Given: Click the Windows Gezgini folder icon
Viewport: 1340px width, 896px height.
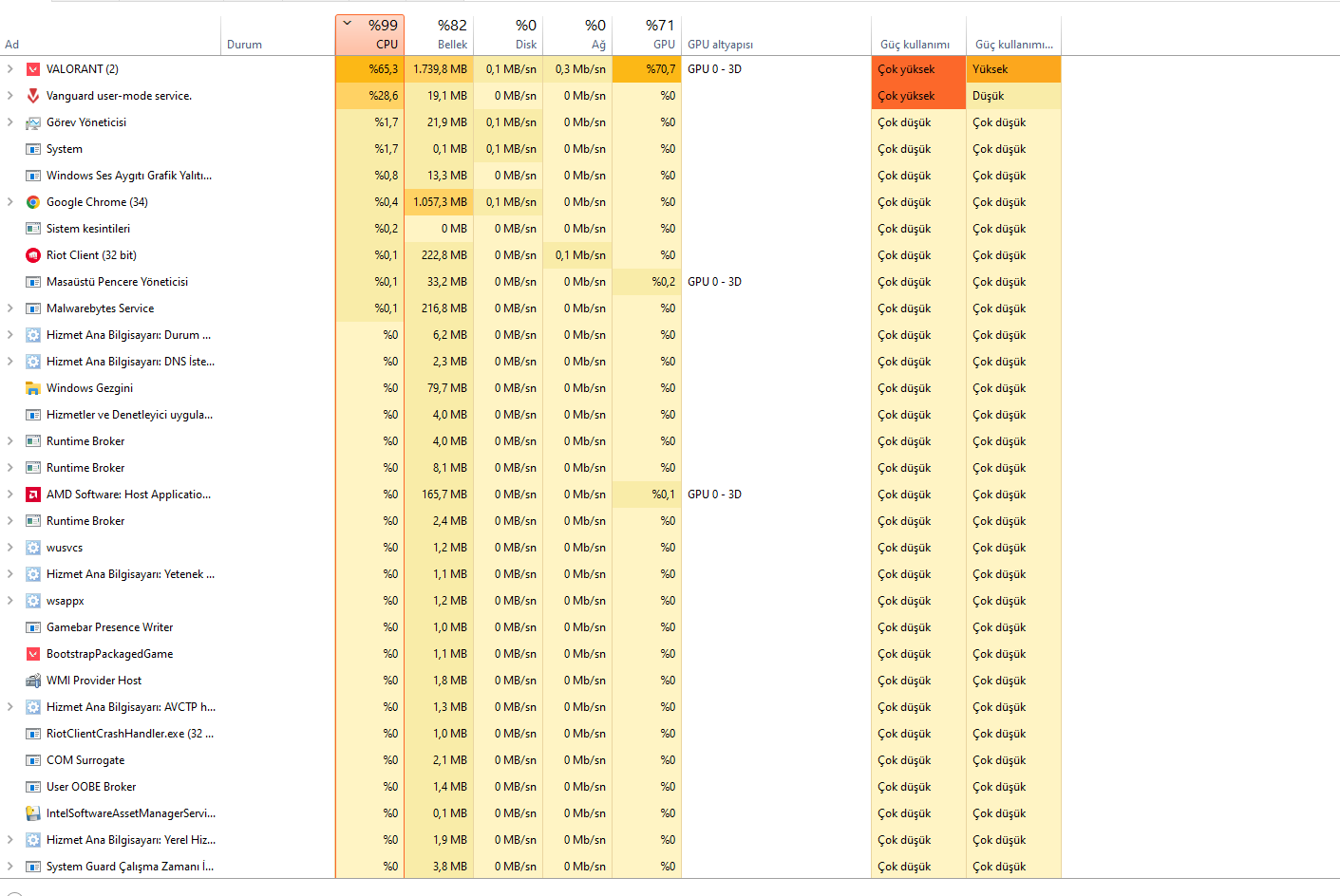Looking at the screenshot, I should point(33,388).
